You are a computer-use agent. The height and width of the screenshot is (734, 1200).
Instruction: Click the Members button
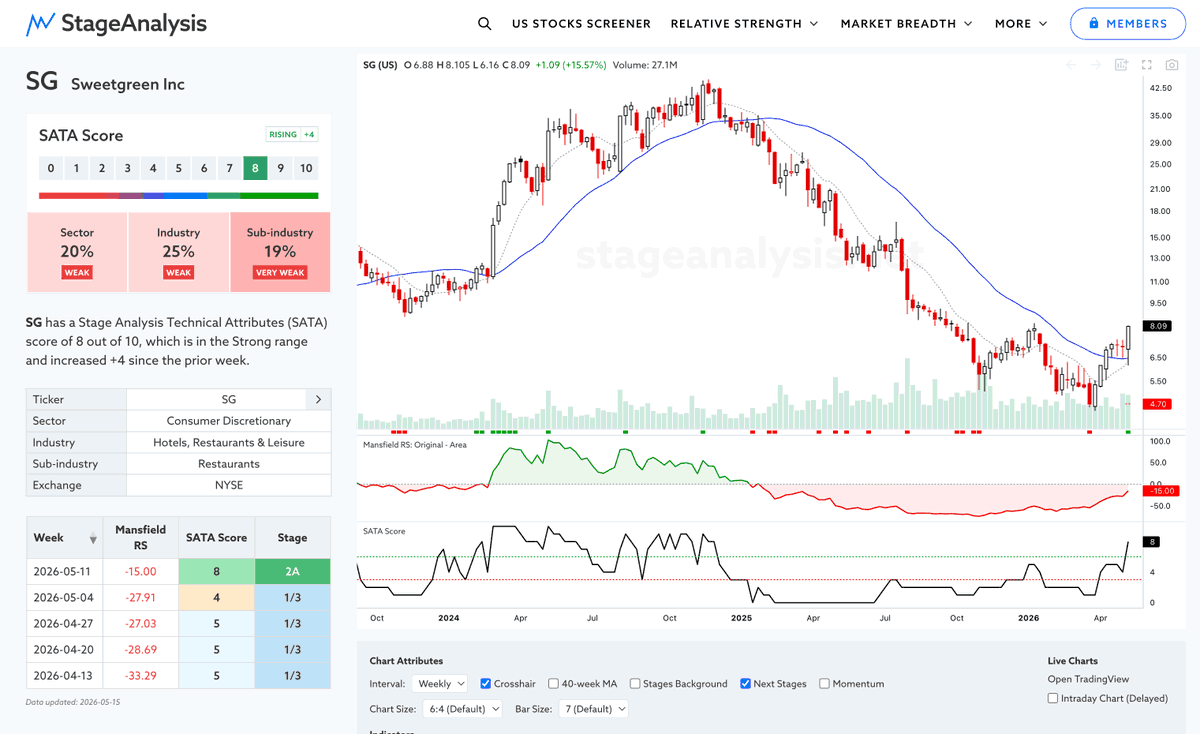coord(1128,23)
